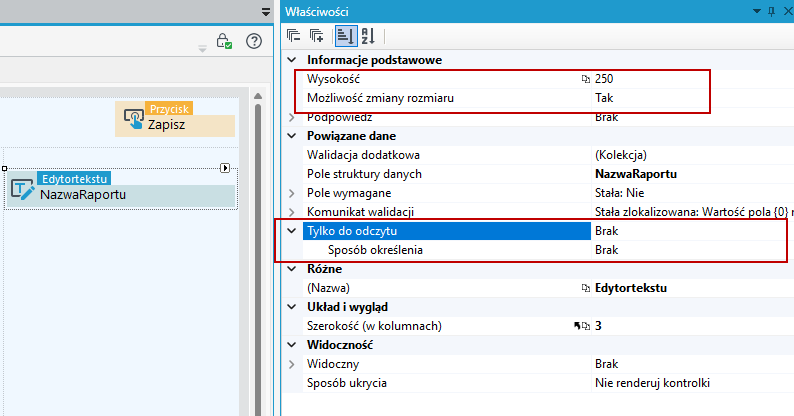
Task: Click the lock icon with green checkmark
Action: (x=224, y=41)
